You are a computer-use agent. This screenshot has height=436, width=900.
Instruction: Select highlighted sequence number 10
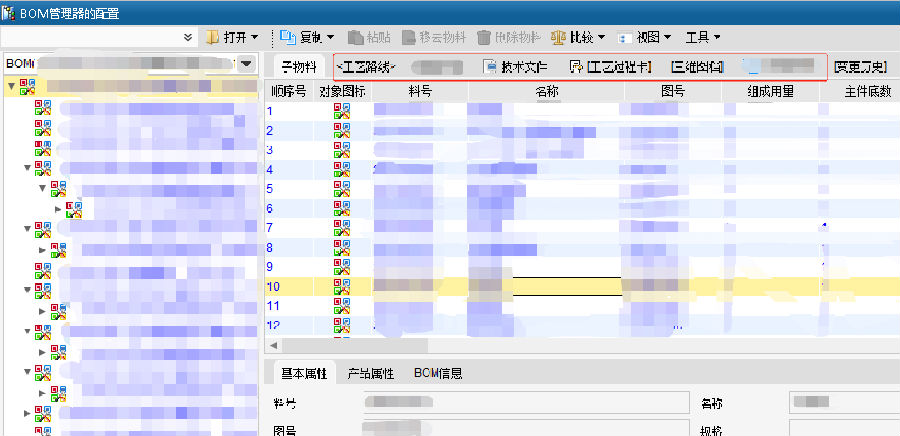(273, 287)
